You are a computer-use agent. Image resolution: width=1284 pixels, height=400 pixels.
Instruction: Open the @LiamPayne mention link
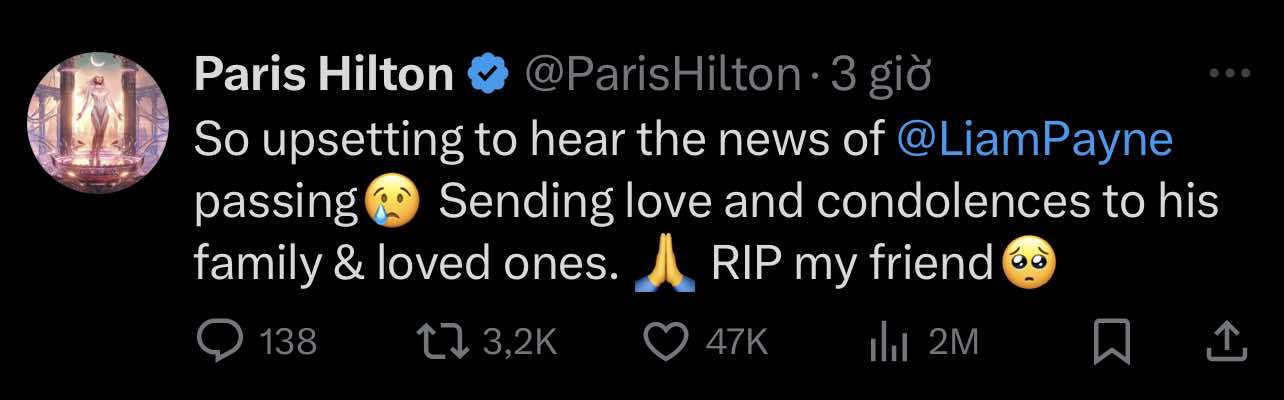pyautogui.click(x=1035, y=140)
